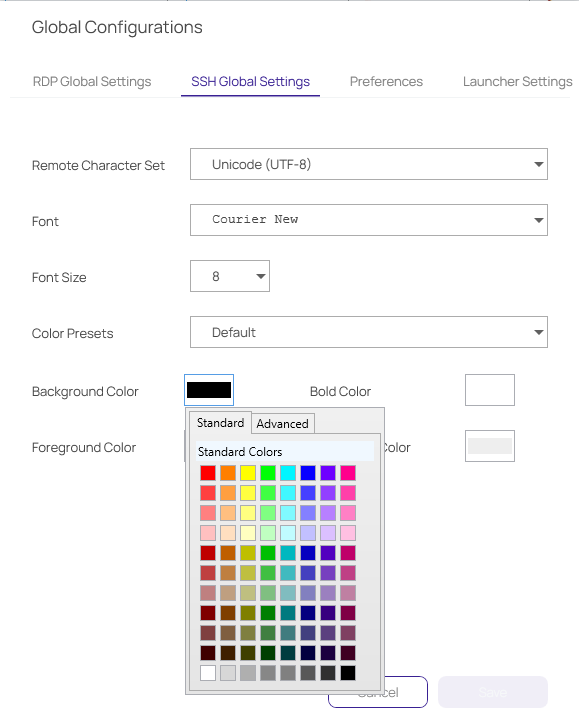Select the Standard color picker tab
The height and width of the screenshot is (717, 579).
[x=220, y=423]
